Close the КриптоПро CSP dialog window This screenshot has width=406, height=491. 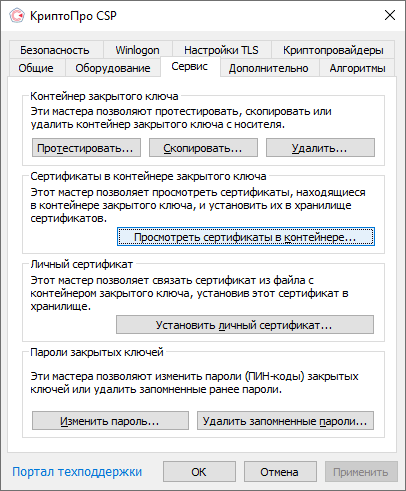pyautogui.click(x=390, y=15)
